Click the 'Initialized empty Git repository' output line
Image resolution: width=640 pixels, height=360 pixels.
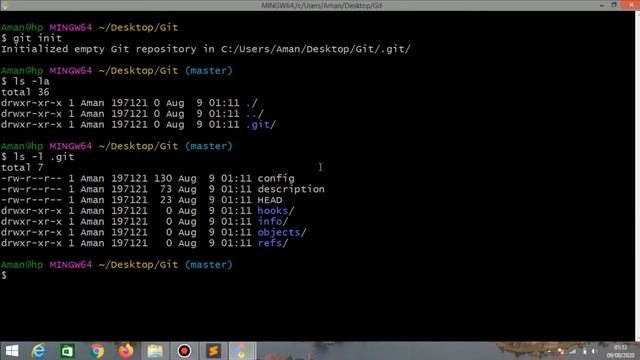pos(205,49)
